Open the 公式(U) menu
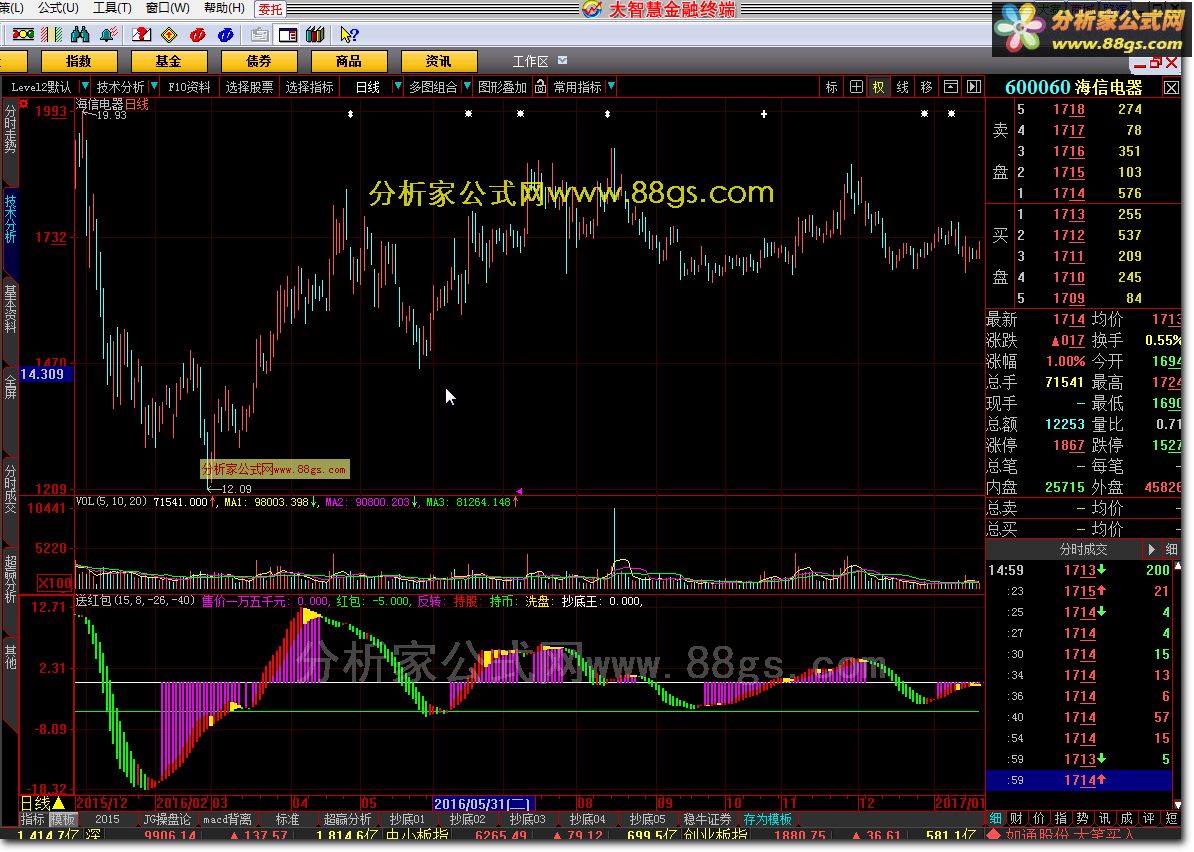 pyautogui.click(x=58, y=8)
